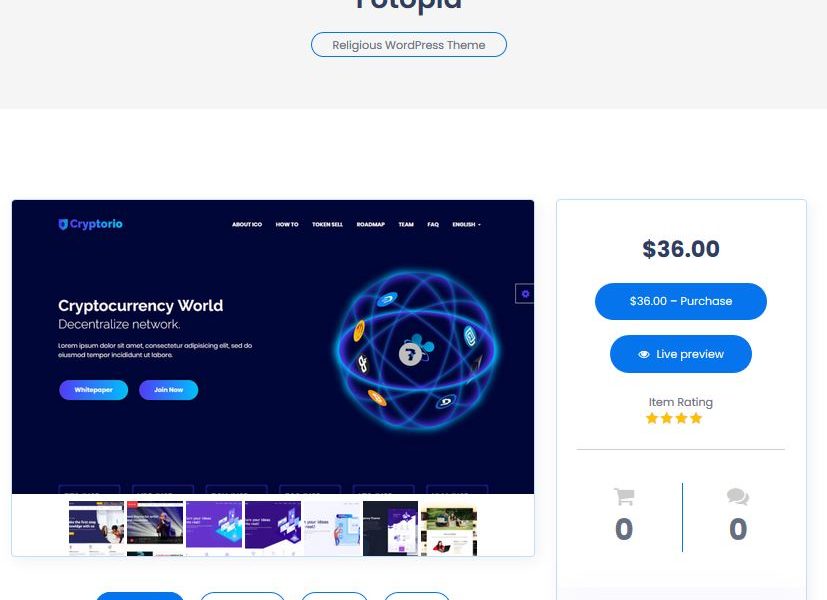Click the $36.00 – Purchase button
This screenshot has width=827, height=600.
680,301
